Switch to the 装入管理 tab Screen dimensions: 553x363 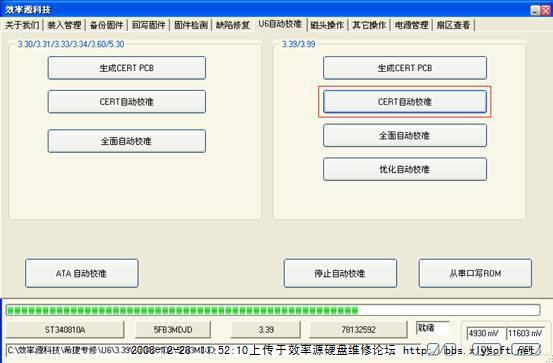[x=64, y=25]
